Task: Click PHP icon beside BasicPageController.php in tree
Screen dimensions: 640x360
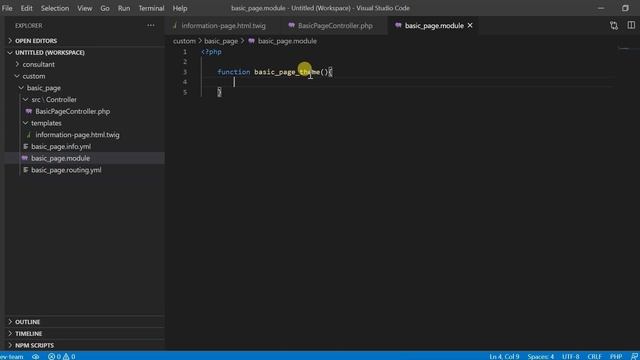Action: [x=29, y=111]
